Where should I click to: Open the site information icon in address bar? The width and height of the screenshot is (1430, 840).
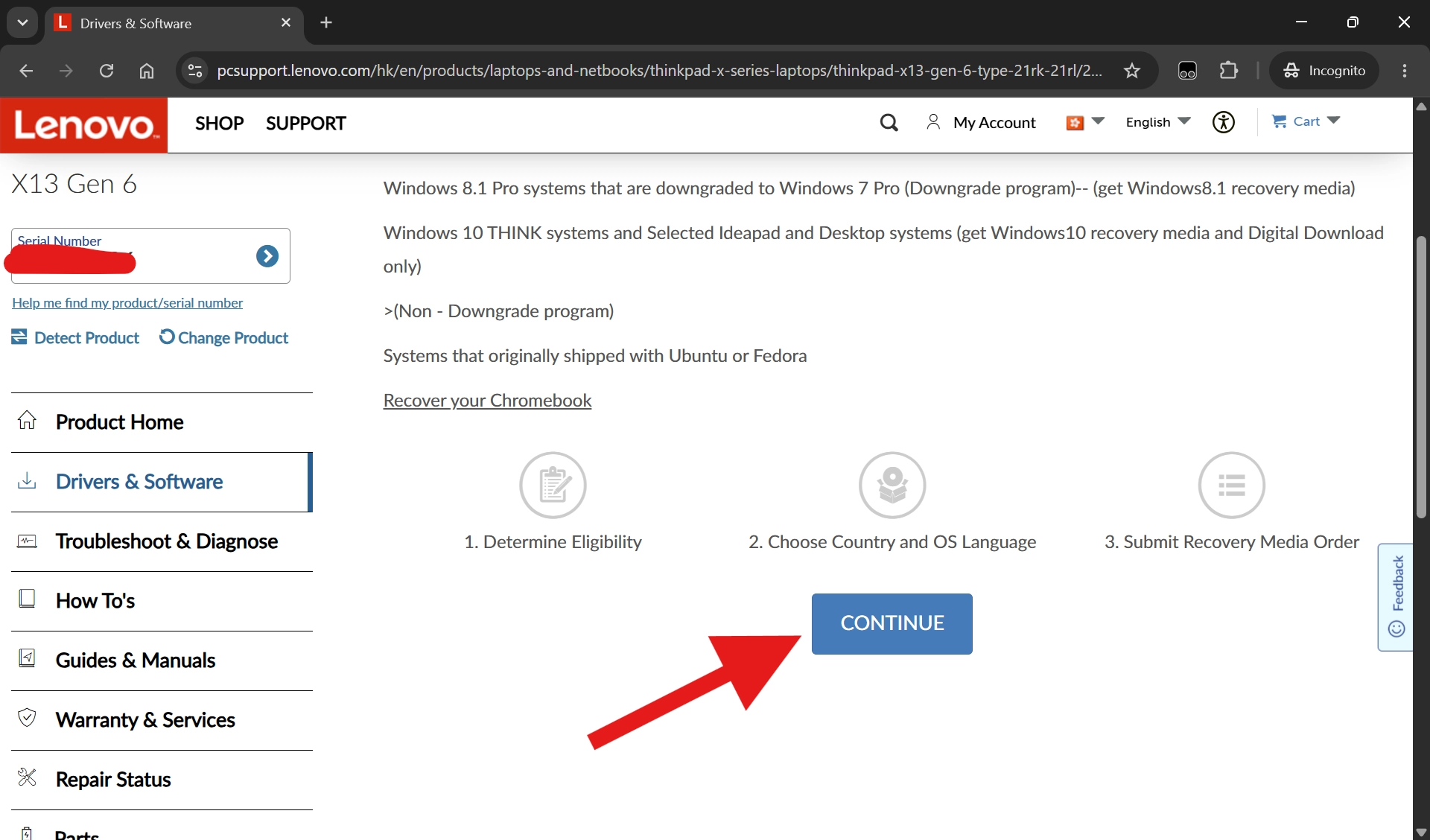point(195,71)
